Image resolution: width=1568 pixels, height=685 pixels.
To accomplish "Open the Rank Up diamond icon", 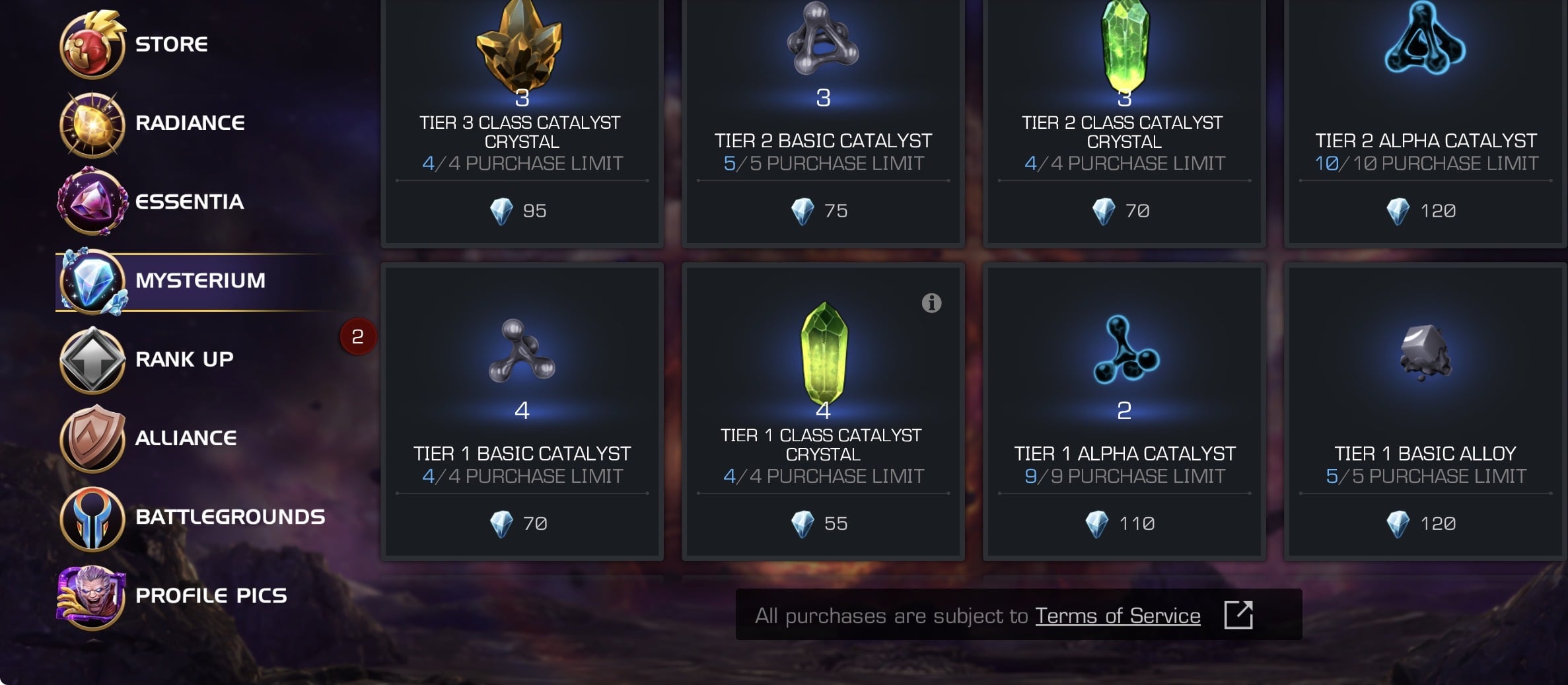I will pyautogui.click(x=92, y=360).
